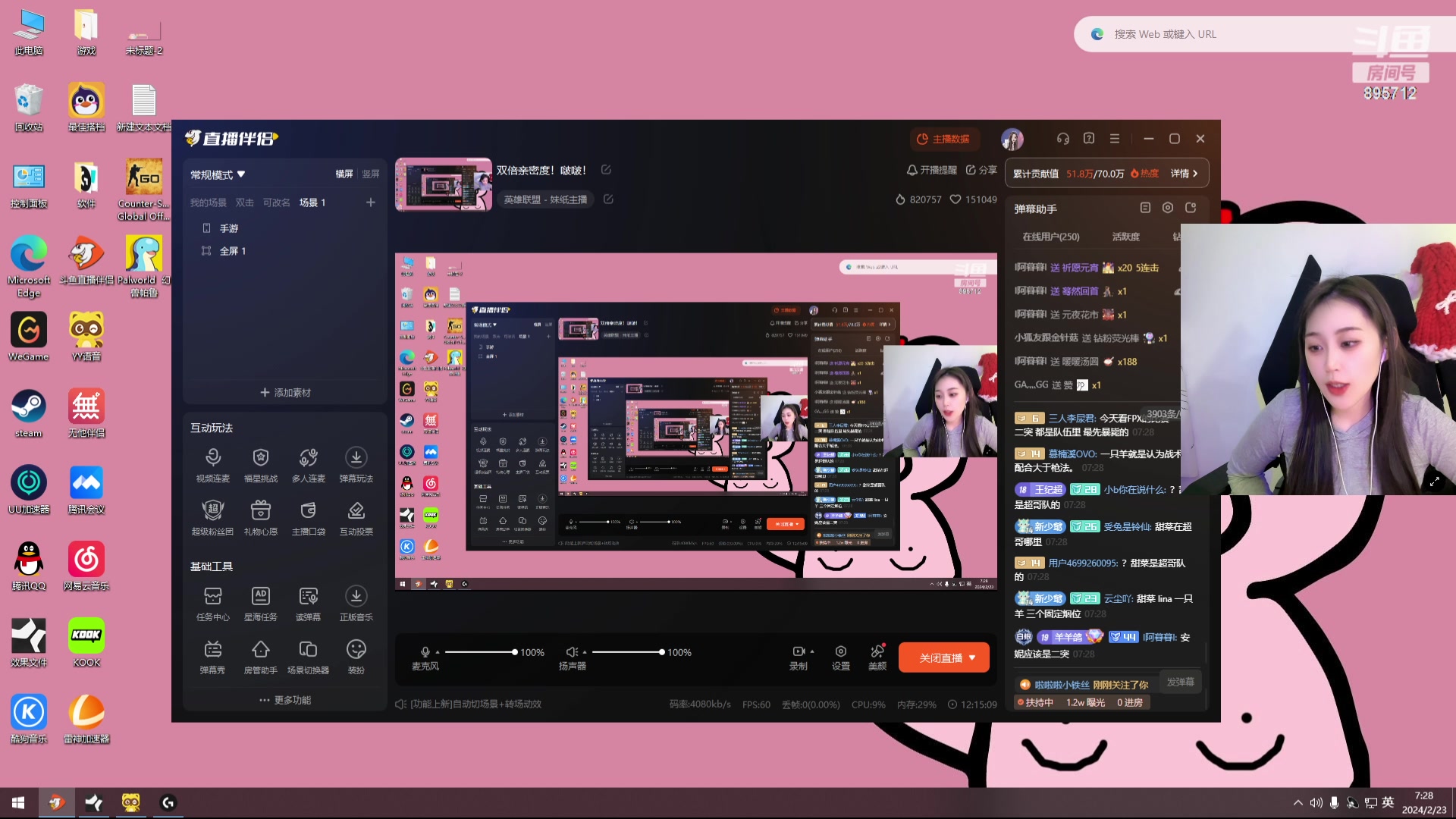Click 设置 icon in bottom bar
Screen dimensions: 1456x819
click(840, 652)
